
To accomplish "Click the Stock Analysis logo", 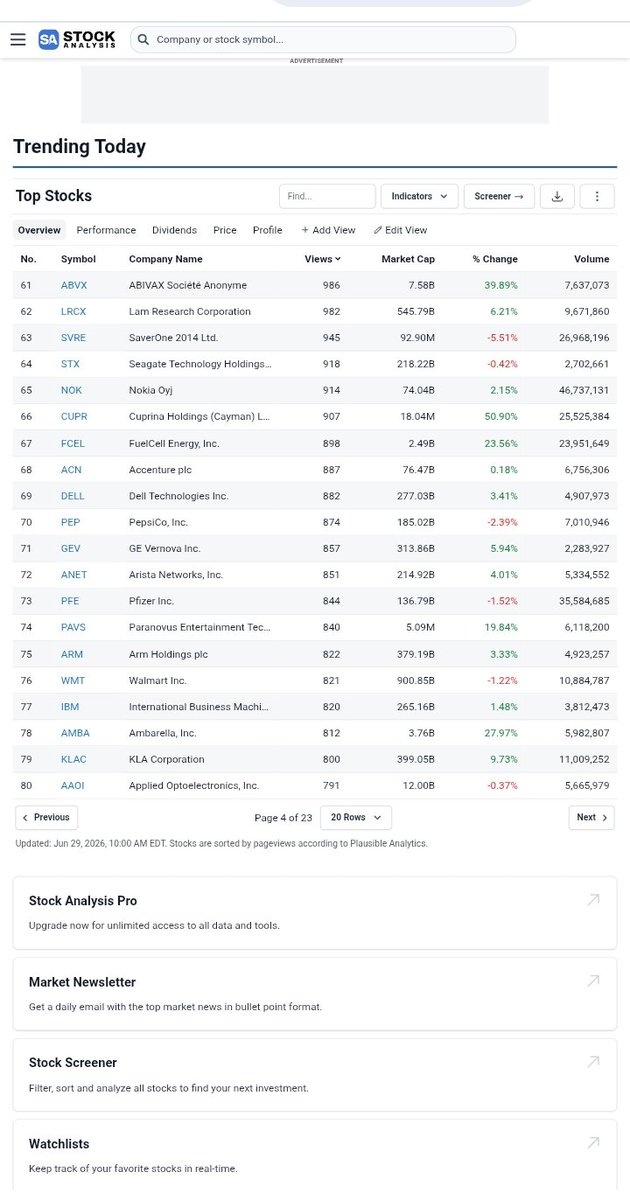I will pyautogui.click(x=77, y=39).
